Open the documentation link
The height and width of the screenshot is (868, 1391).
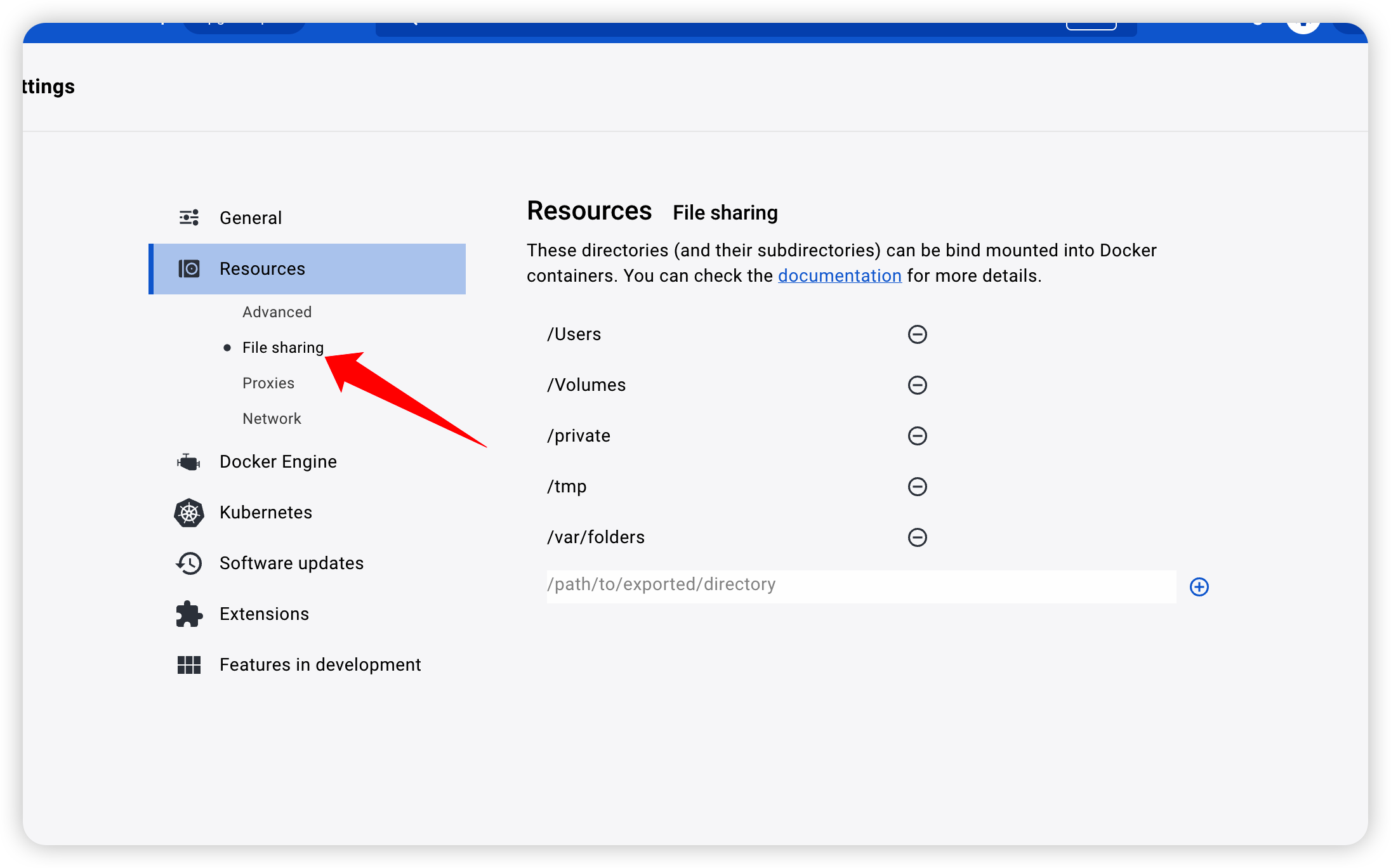839,276
